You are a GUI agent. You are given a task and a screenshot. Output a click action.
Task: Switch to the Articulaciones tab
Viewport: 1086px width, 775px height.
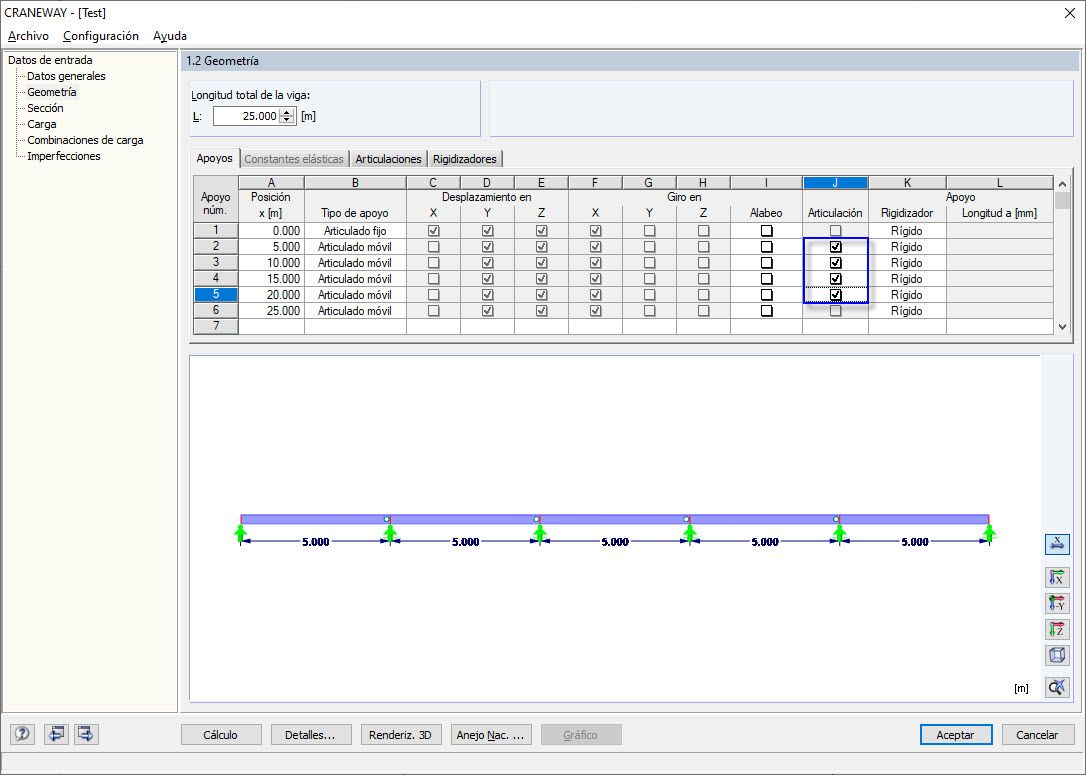click(388, 159)
